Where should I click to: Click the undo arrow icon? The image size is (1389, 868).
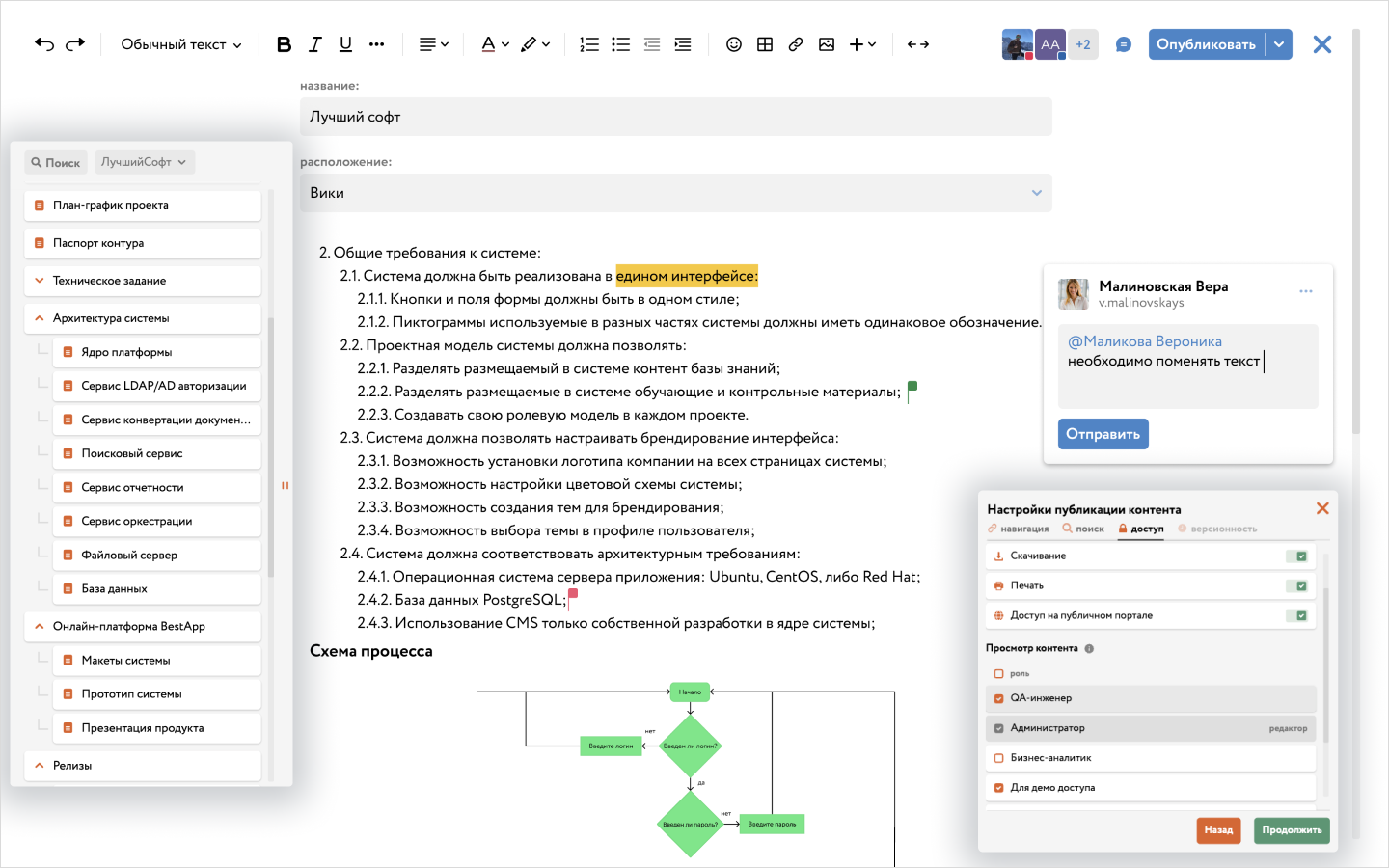coord(44,44)
